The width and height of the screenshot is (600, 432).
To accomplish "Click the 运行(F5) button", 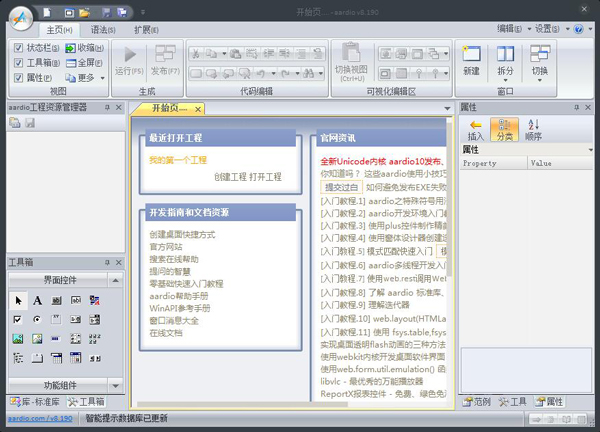I will [x=129, y=61].
